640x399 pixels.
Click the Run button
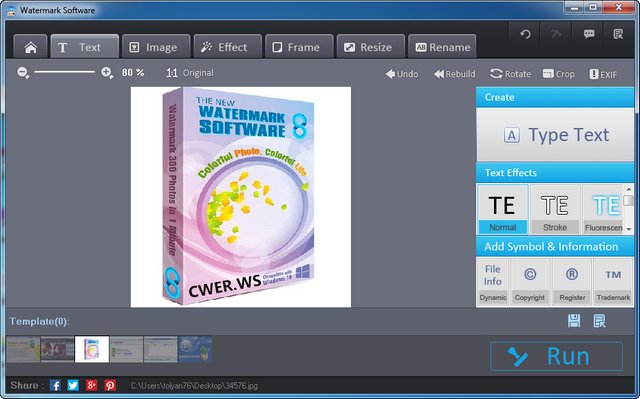[x=556, y=356]
